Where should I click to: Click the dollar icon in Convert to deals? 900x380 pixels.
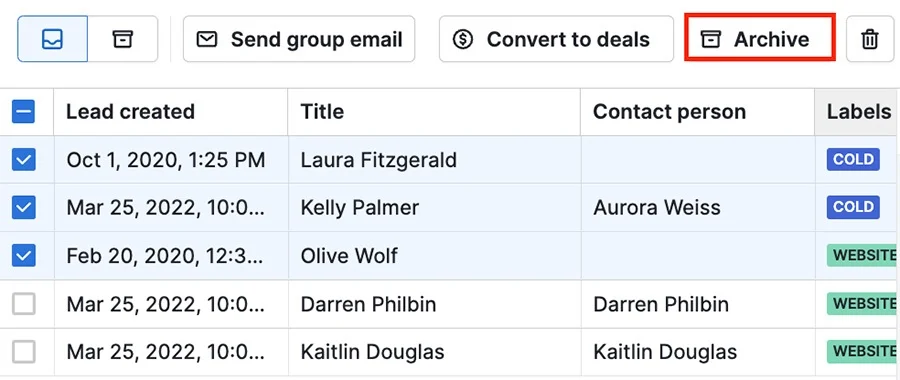(463, 39)
